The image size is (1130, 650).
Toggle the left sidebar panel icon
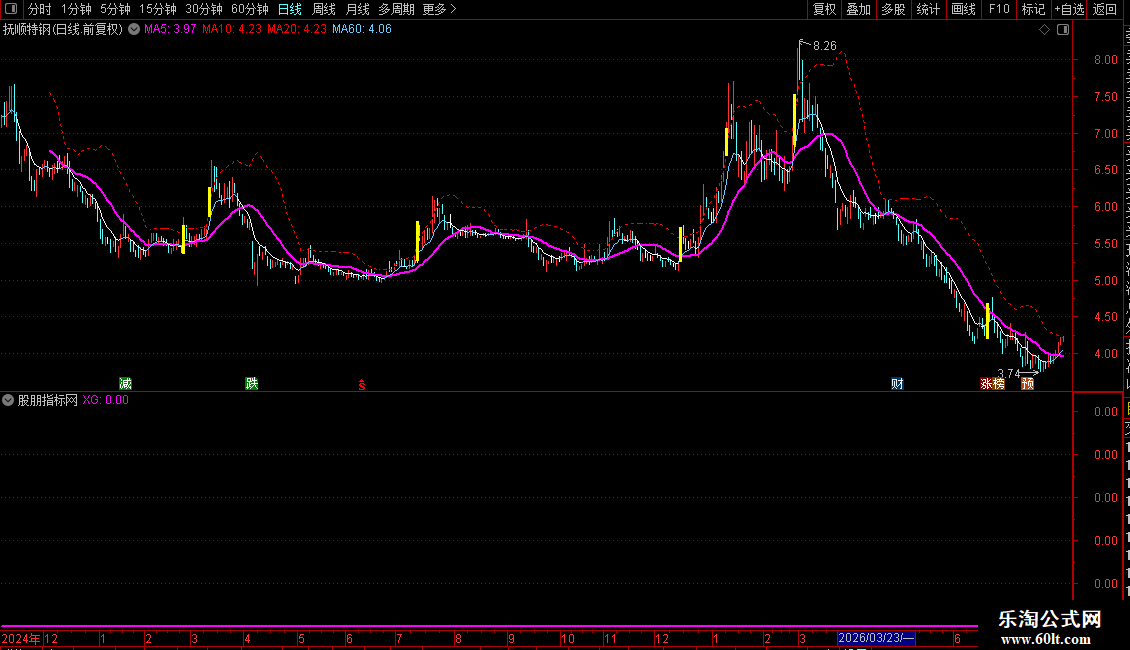[11, 9]
